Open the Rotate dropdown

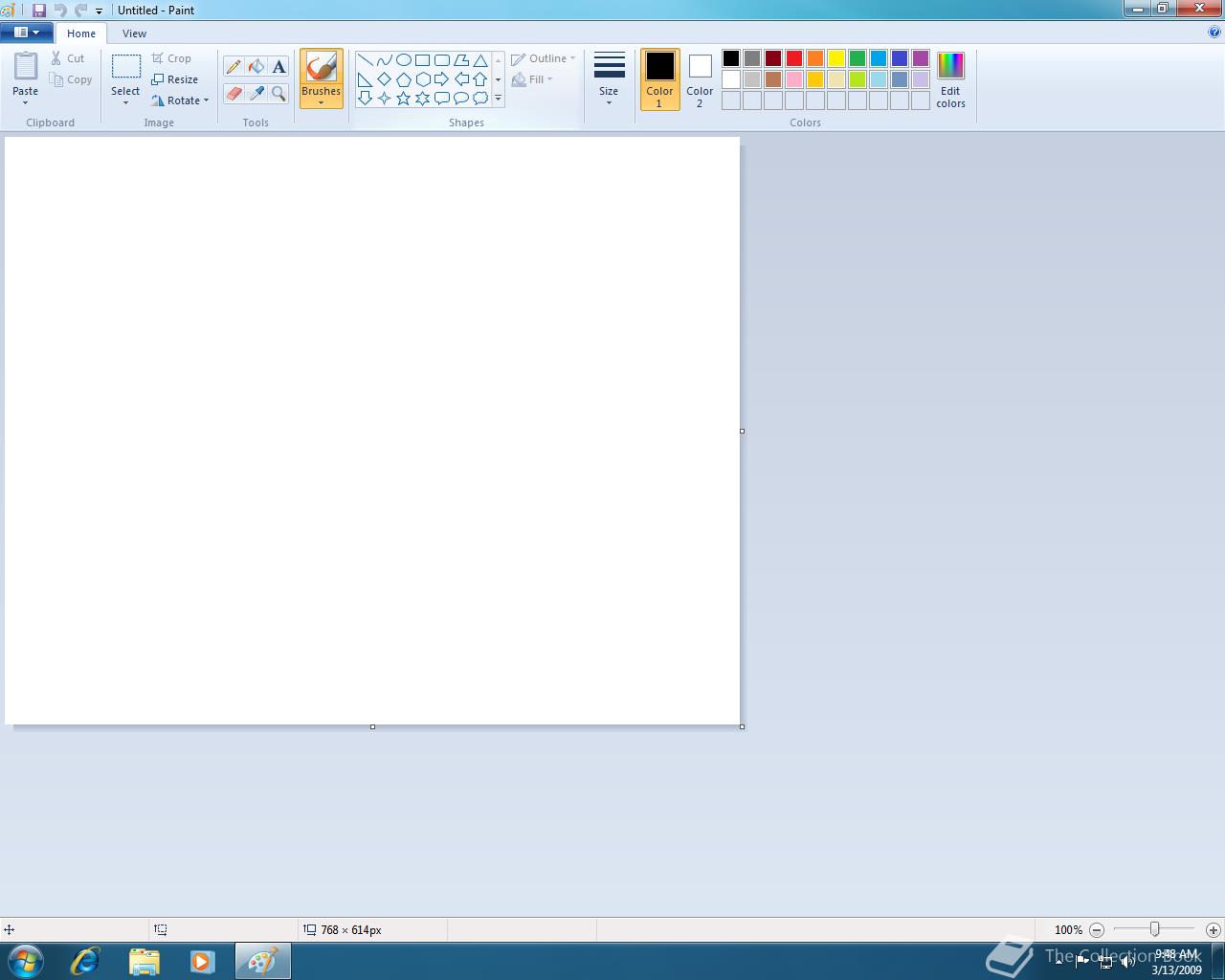click(180, 100)
